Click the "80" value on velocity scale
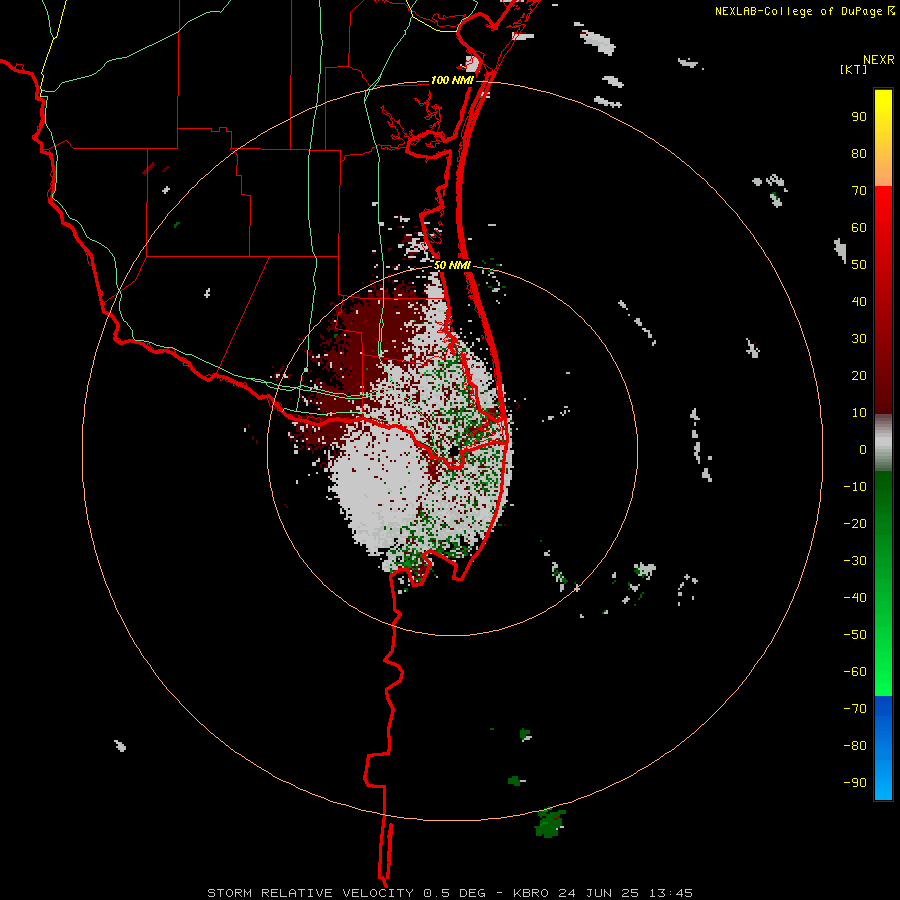Image resolution: width=900 pixels, height=900 pixels. point(859,153)
